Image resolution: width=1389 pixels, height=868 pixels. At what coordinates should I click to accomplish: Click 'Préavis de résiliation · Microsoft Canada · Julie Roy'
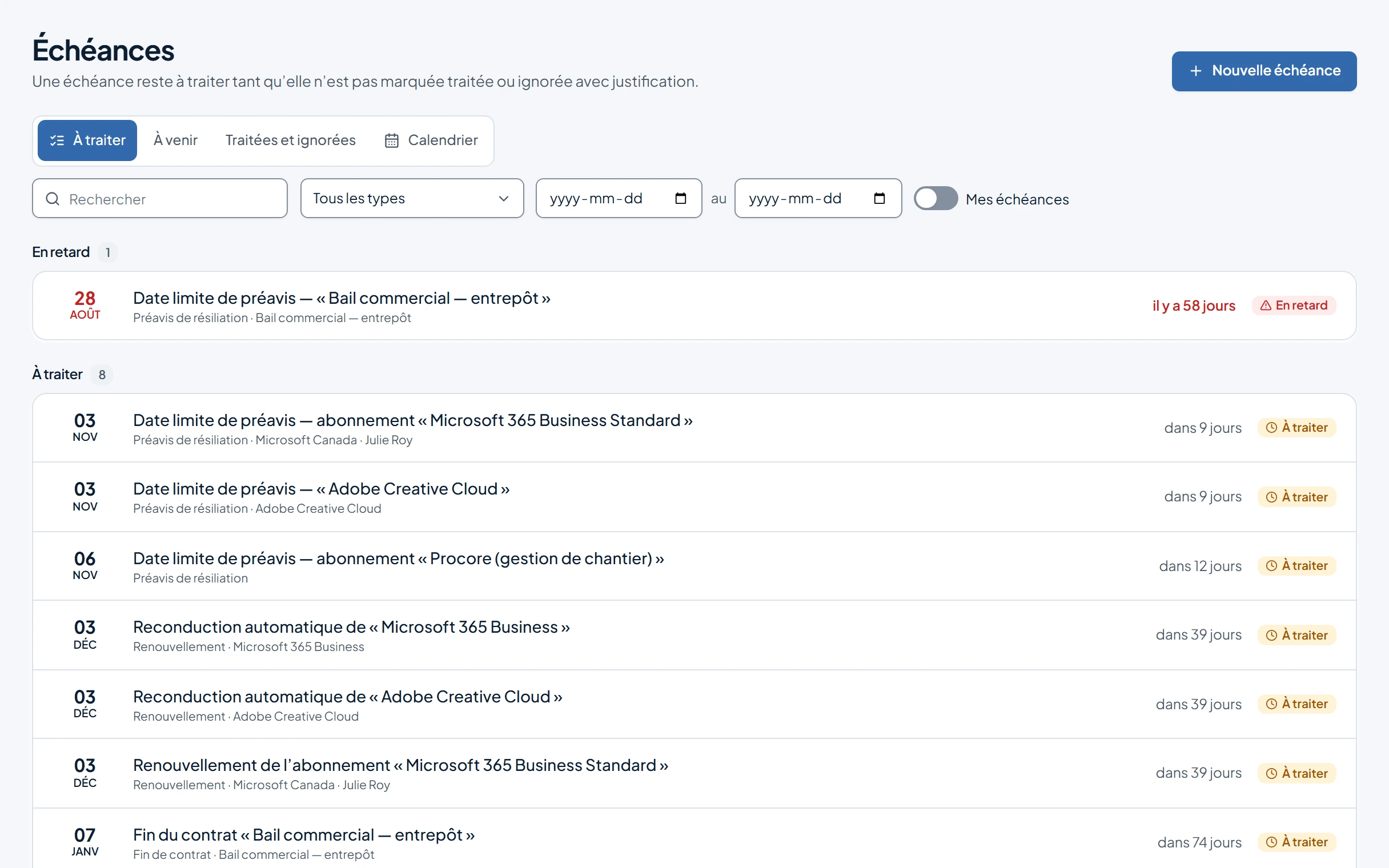(272, 440)
